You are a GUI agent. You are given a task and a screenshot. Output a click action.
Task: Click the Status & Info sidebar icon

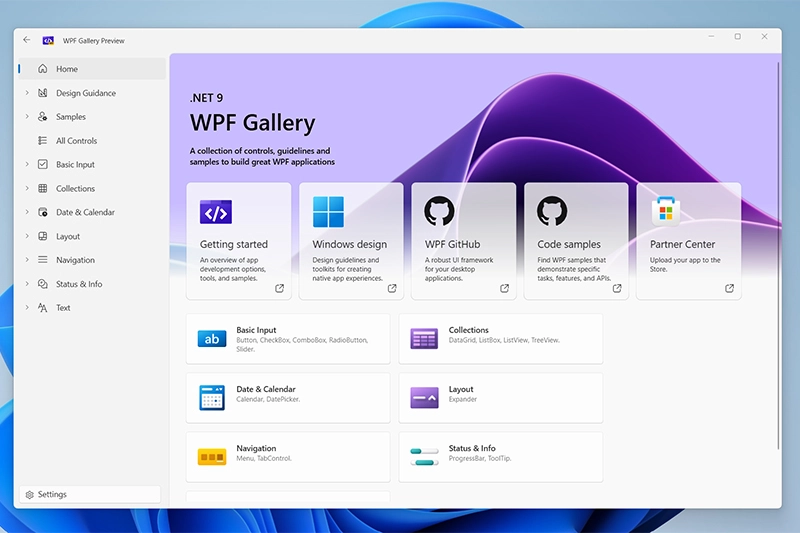43,284
